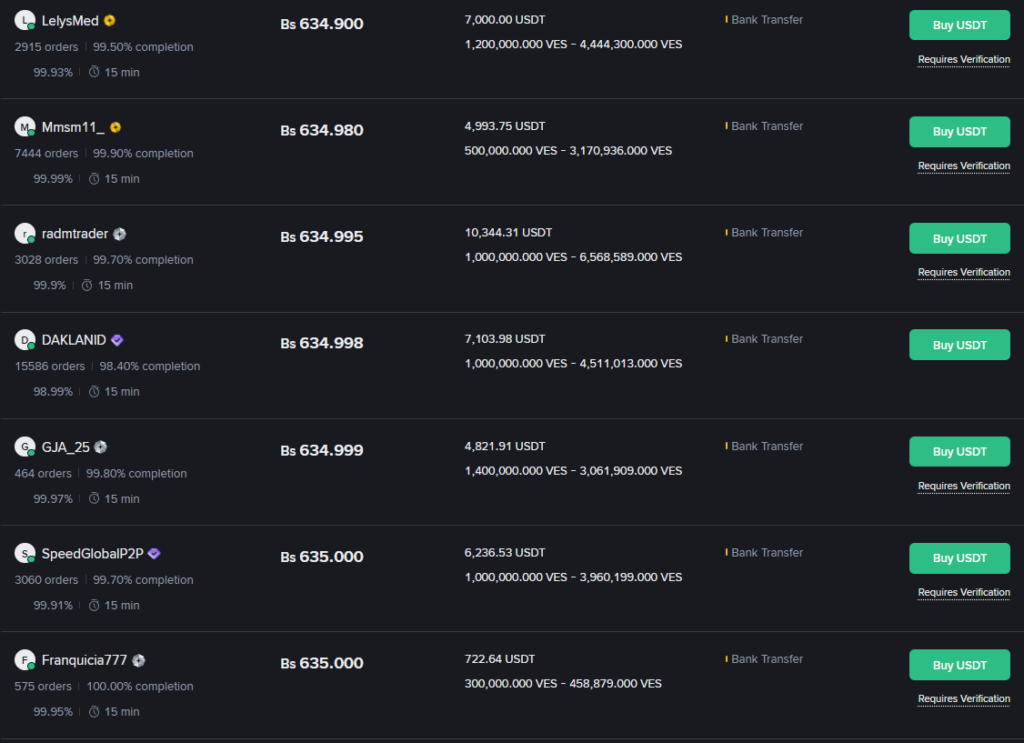
Task: Click the DAKLANID avatar icon
Action: point(25,340)
